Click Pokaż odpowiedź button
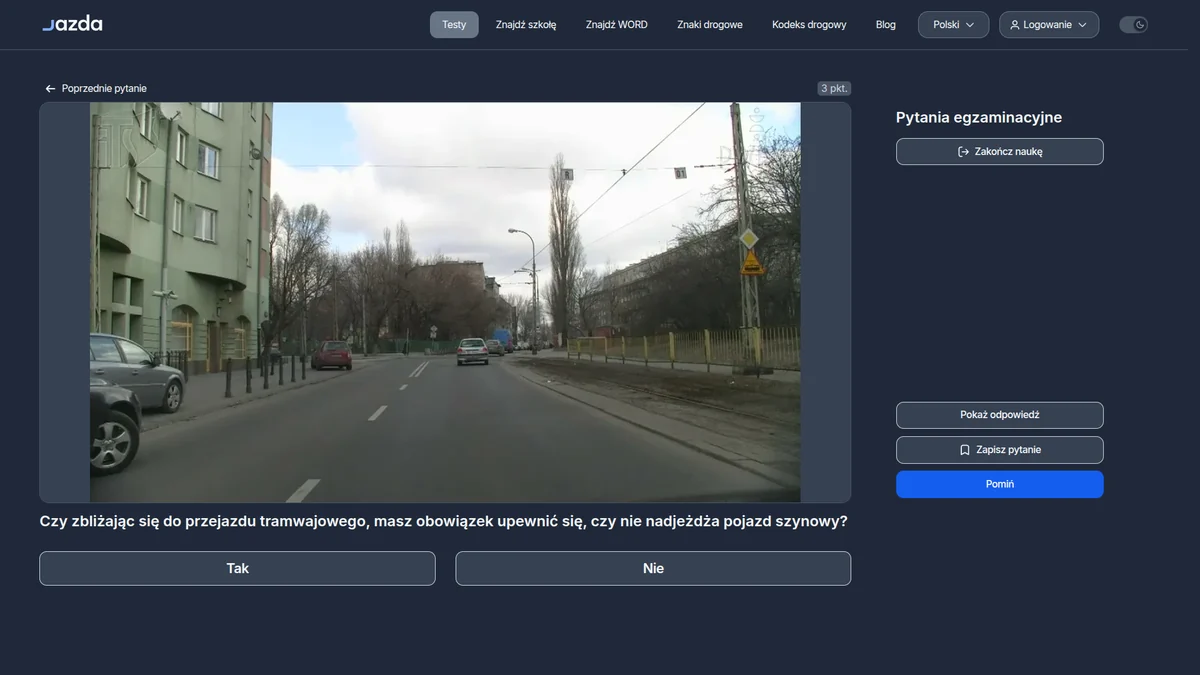This screenshot has width=1200, height=675. (x=1000, y=415)
